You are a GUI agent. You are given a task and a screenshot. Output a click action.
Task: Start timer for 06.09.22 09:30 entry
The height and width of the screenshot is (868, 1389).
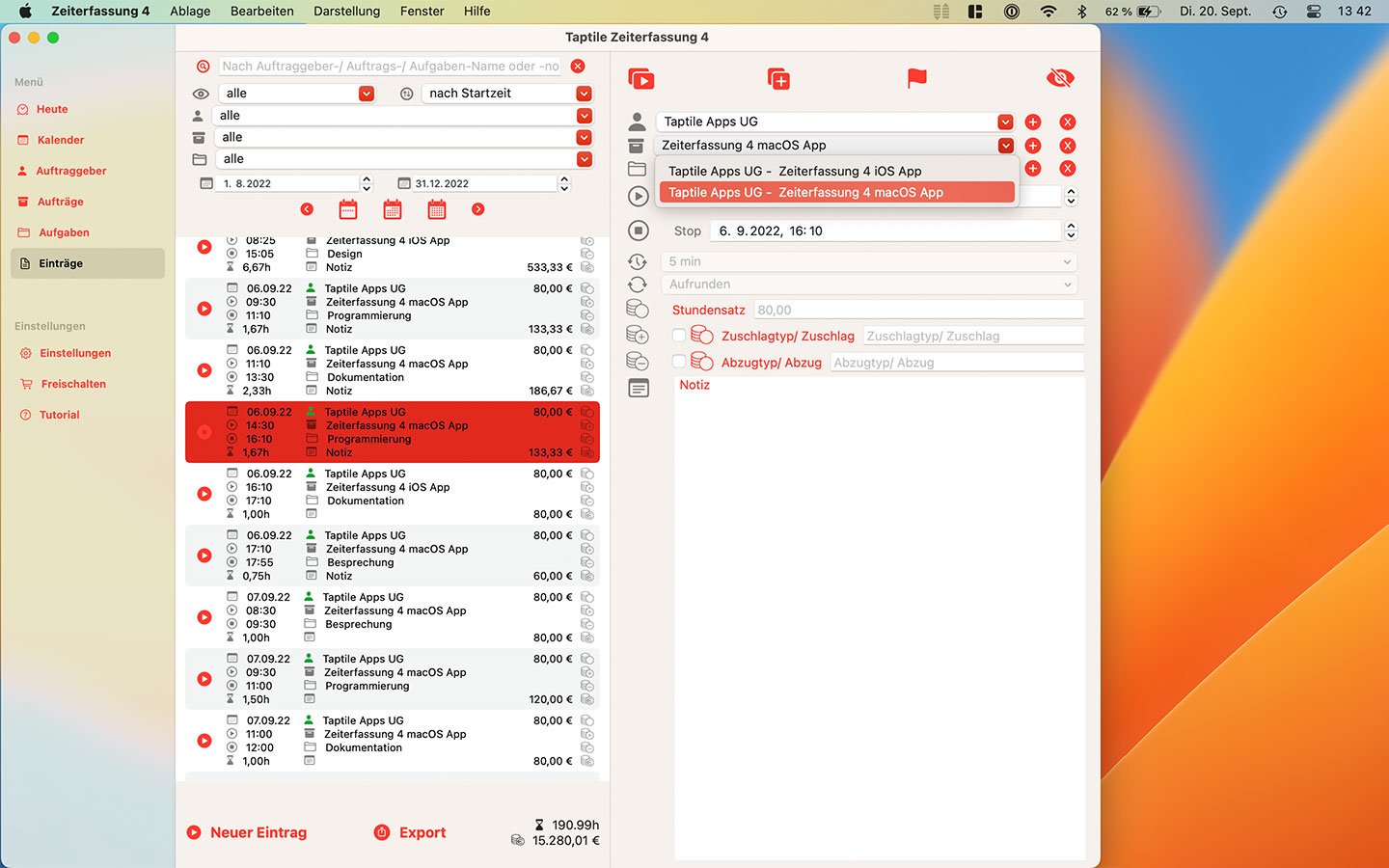pyautogui.click(x=204, y=309)
